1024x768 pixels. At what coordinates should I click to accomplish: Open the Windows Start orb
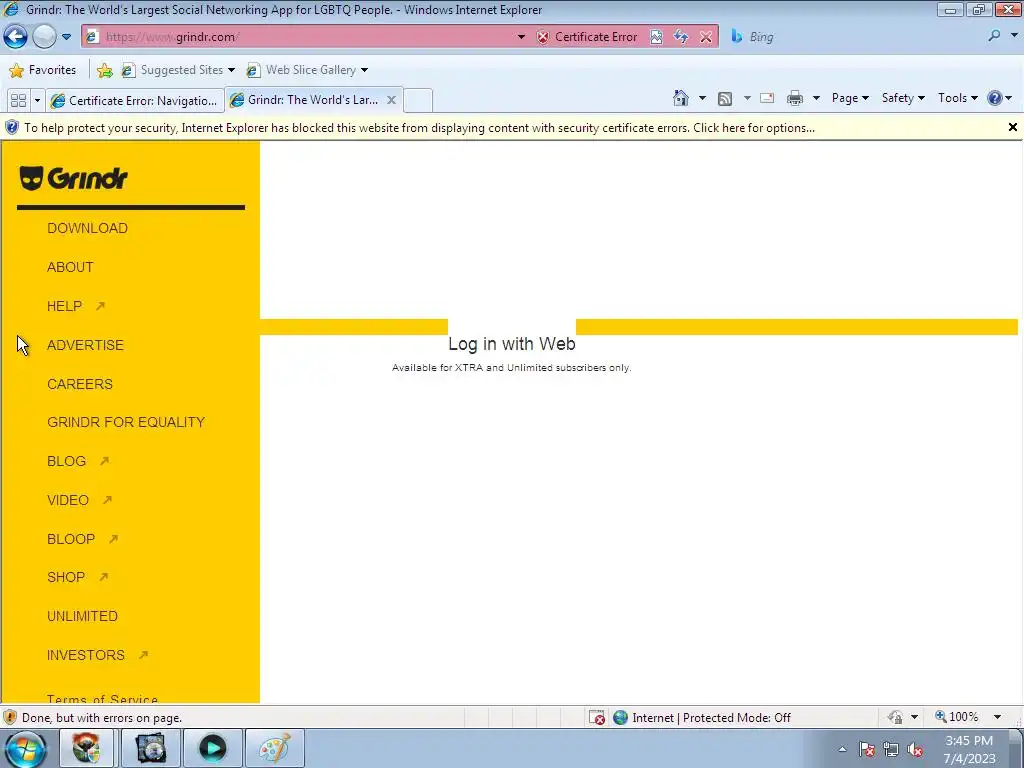tap(26, 748)
